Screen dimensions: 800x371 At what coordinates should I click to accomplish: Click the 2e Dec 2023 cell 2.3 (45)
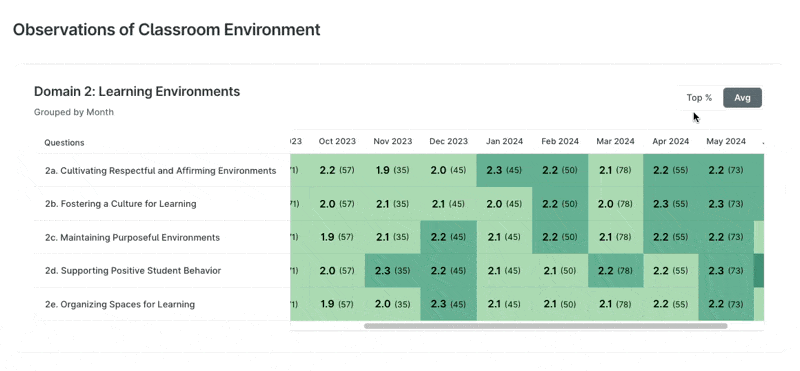[448, 304]
